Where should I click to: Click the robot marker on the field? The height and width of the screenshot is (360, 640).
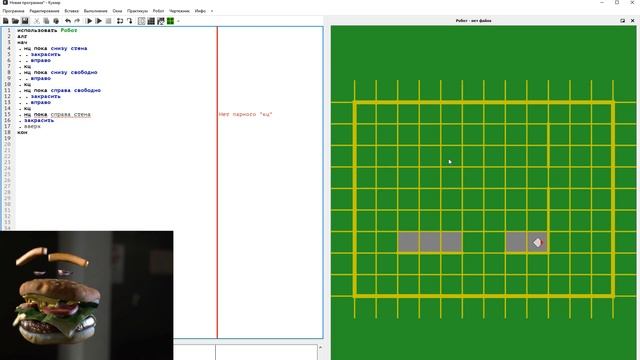(x=538, y=242)
